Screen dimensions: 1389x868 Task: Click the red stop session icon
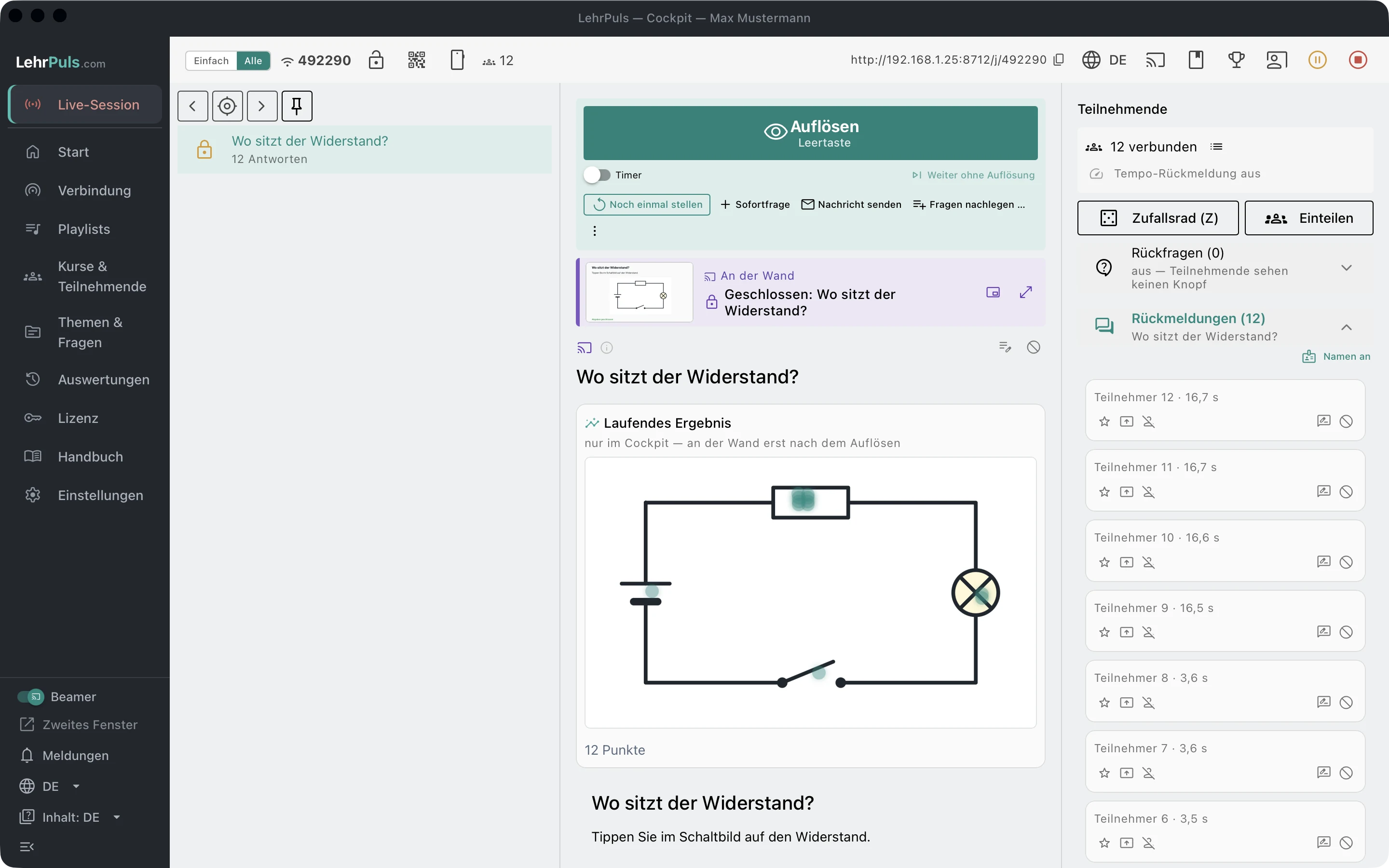1358,60
